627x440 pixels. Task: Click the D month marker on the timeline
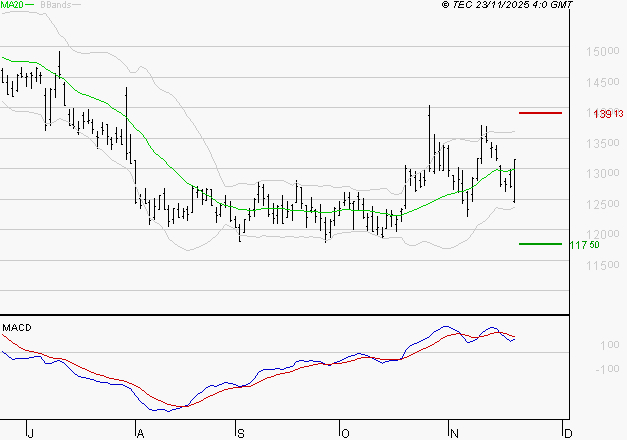pyautogui.click(x=568, y=433)
